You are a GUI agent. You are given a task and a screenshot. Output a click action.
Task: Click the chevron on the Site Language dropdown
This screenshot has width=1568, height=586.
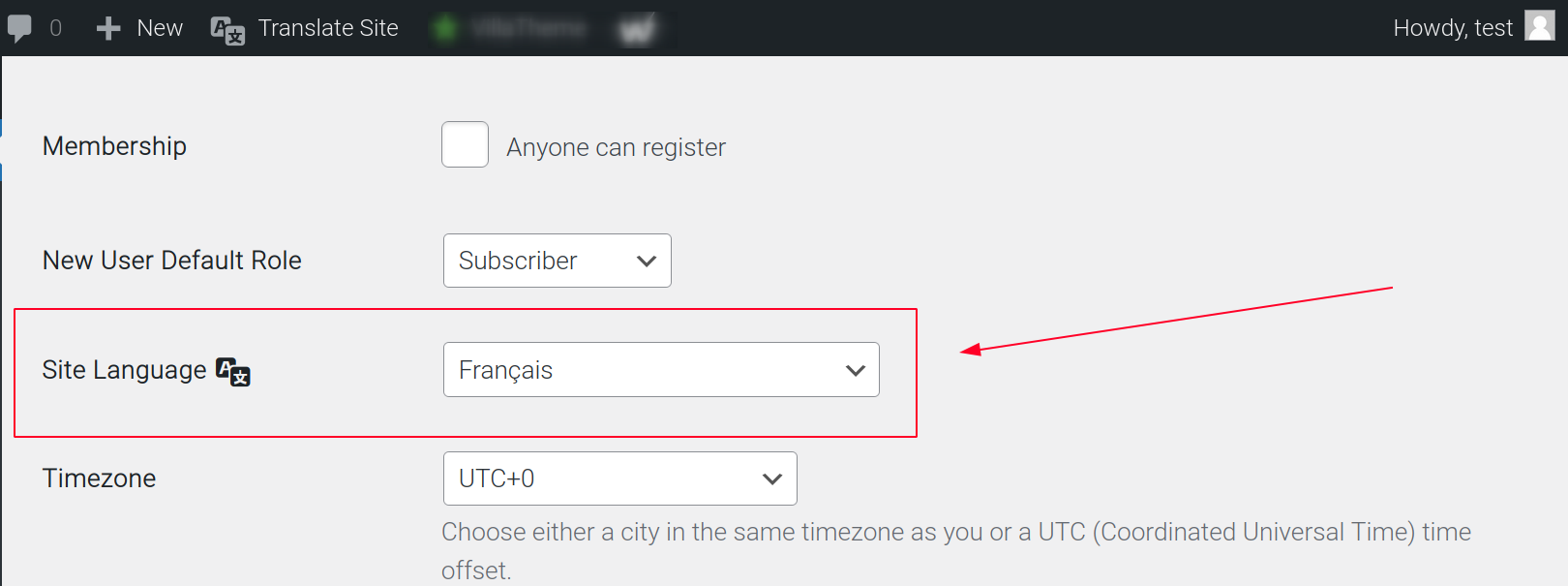point(856,369)
